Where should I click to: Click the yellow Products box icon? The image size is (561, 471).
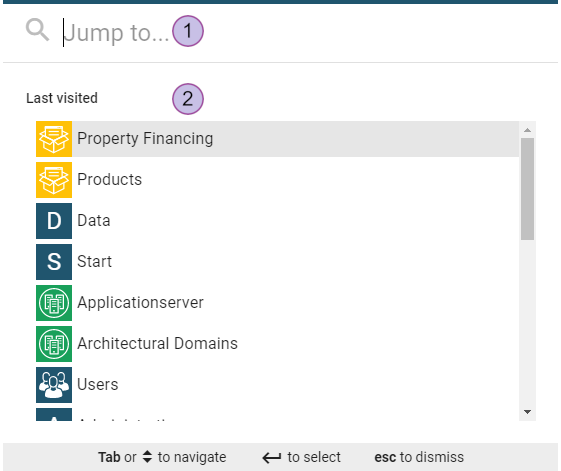[x=54, y=180]
